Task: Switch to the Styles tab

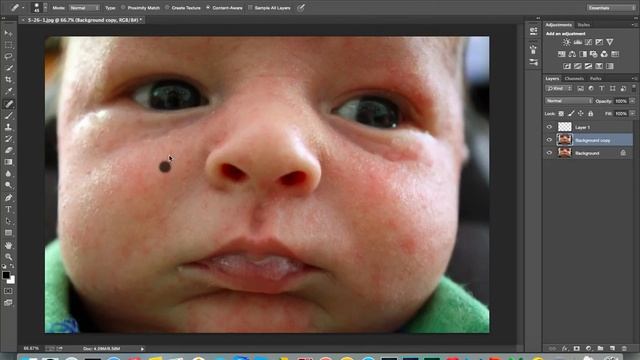Action: pos(583,25)
